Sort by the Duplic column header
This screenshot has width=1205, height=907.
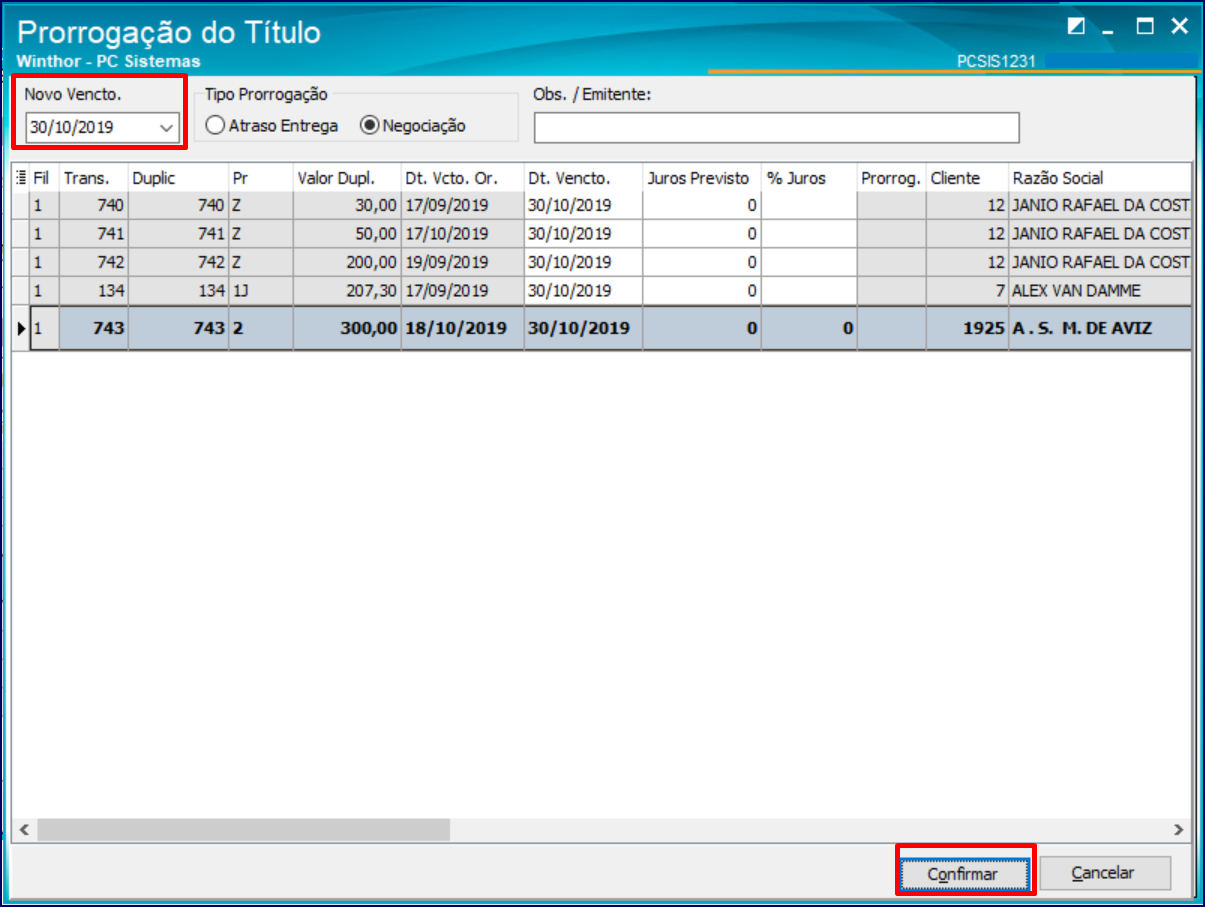click(178, 178)
